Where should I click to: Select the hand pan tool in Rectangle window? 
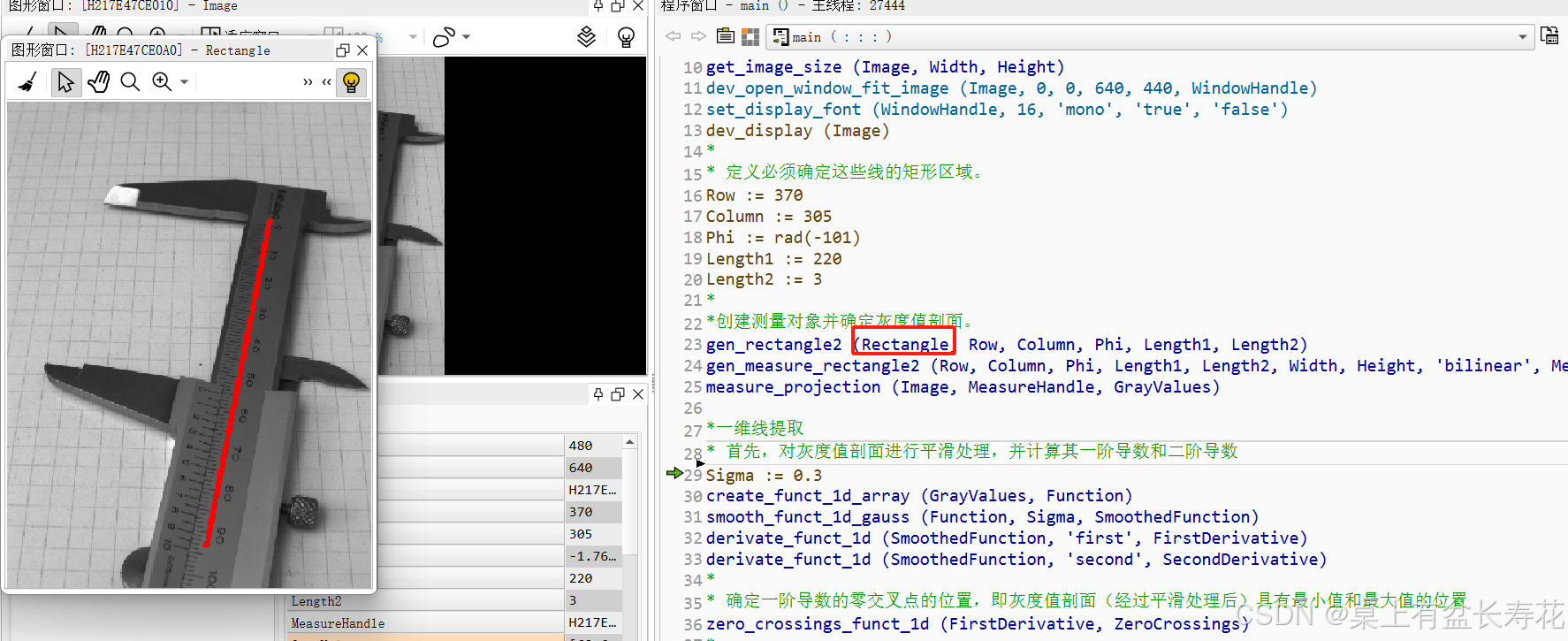click(98, 82)
